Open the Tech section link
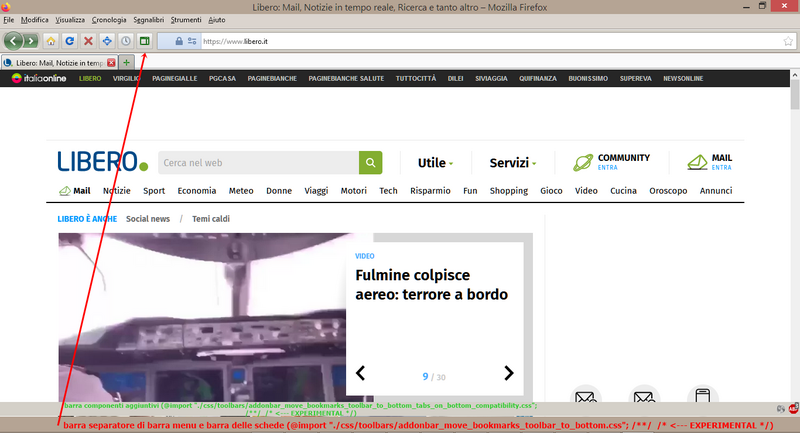The height and width of the screenshot is (433, 800). [388, 191]
